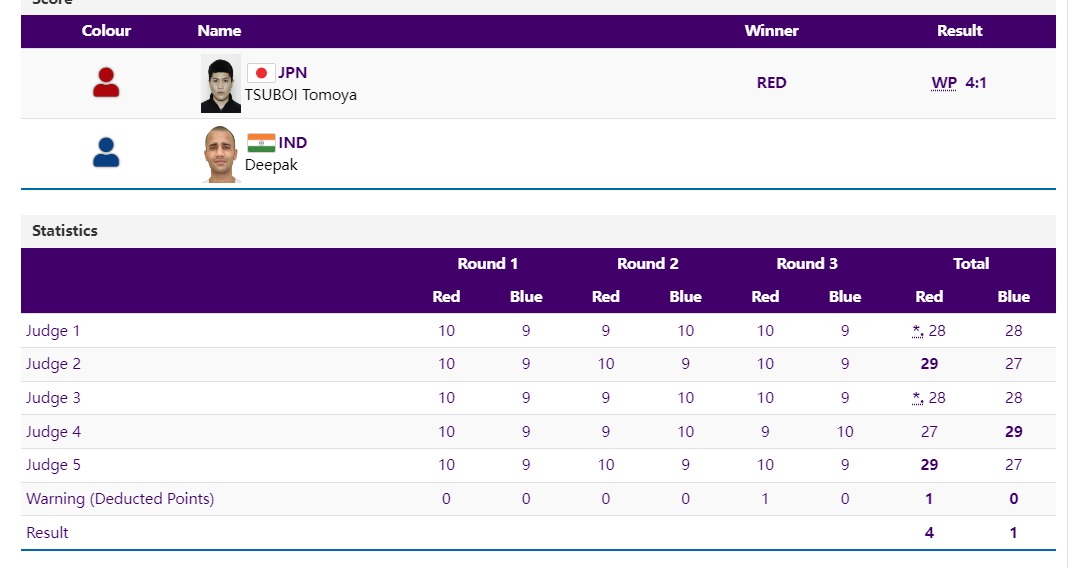Image resolution: width=1069 pixels, height=568 pixels.
Task: Click the asterisk beside Judge 1 red total
Action: click(917, 331)
